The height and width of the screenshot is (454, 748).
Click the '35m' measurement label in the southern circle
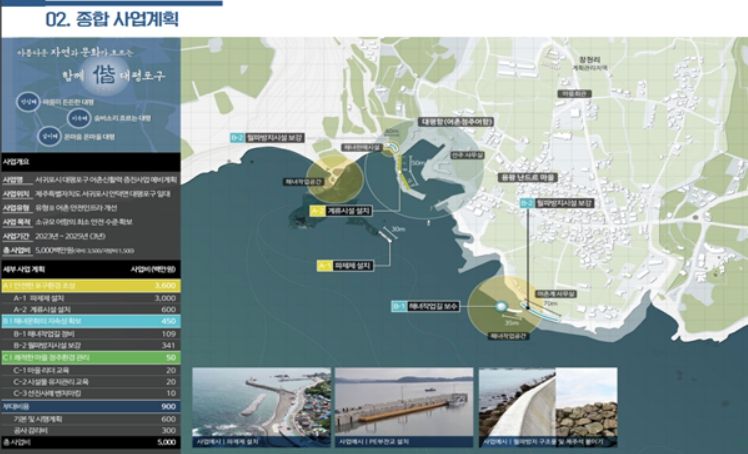[511, 323]
